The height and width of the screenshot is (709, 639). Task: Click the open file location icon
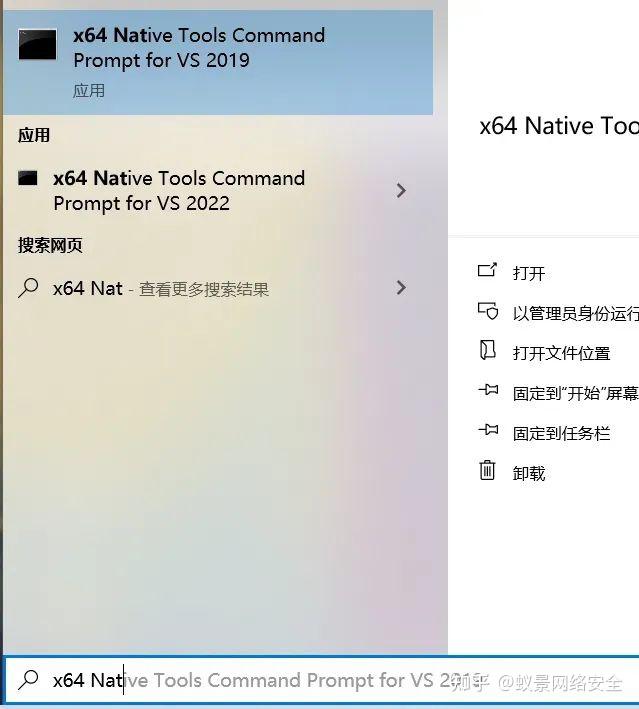pos(488,350)
